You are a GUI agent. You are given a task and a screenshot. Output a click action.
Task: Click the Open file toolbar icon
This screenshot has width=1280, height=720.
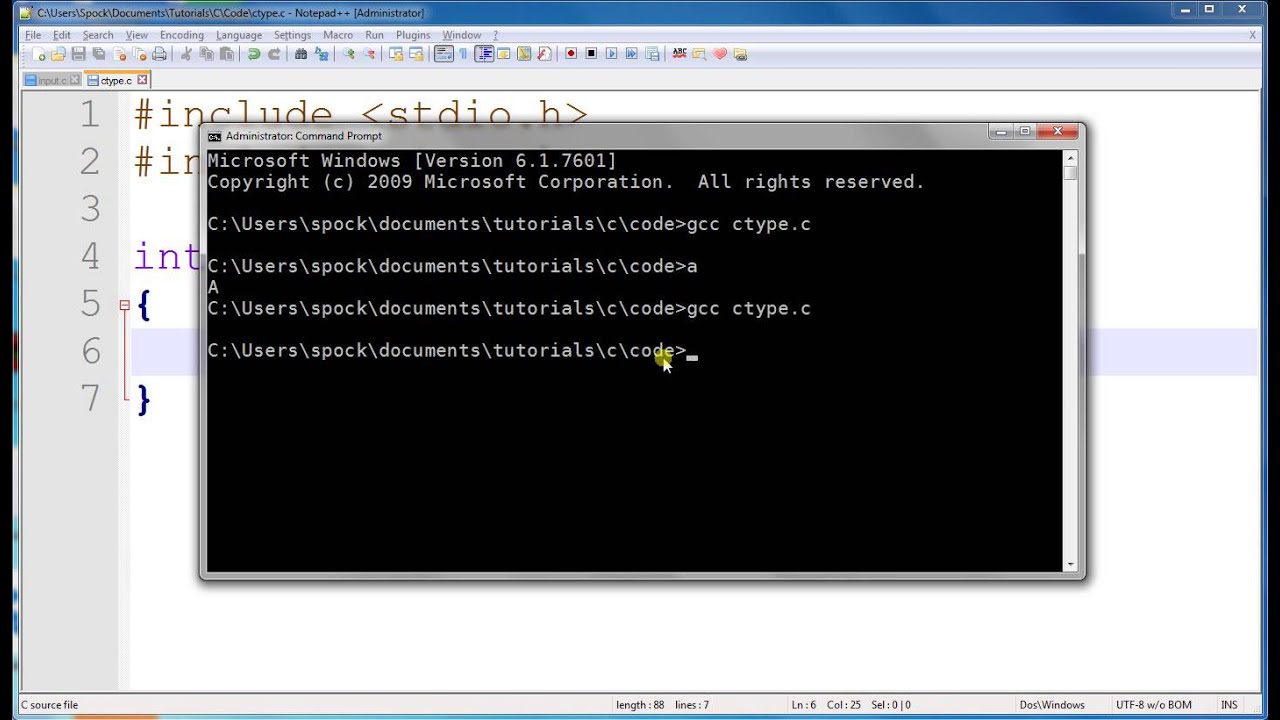pos(58,54)
